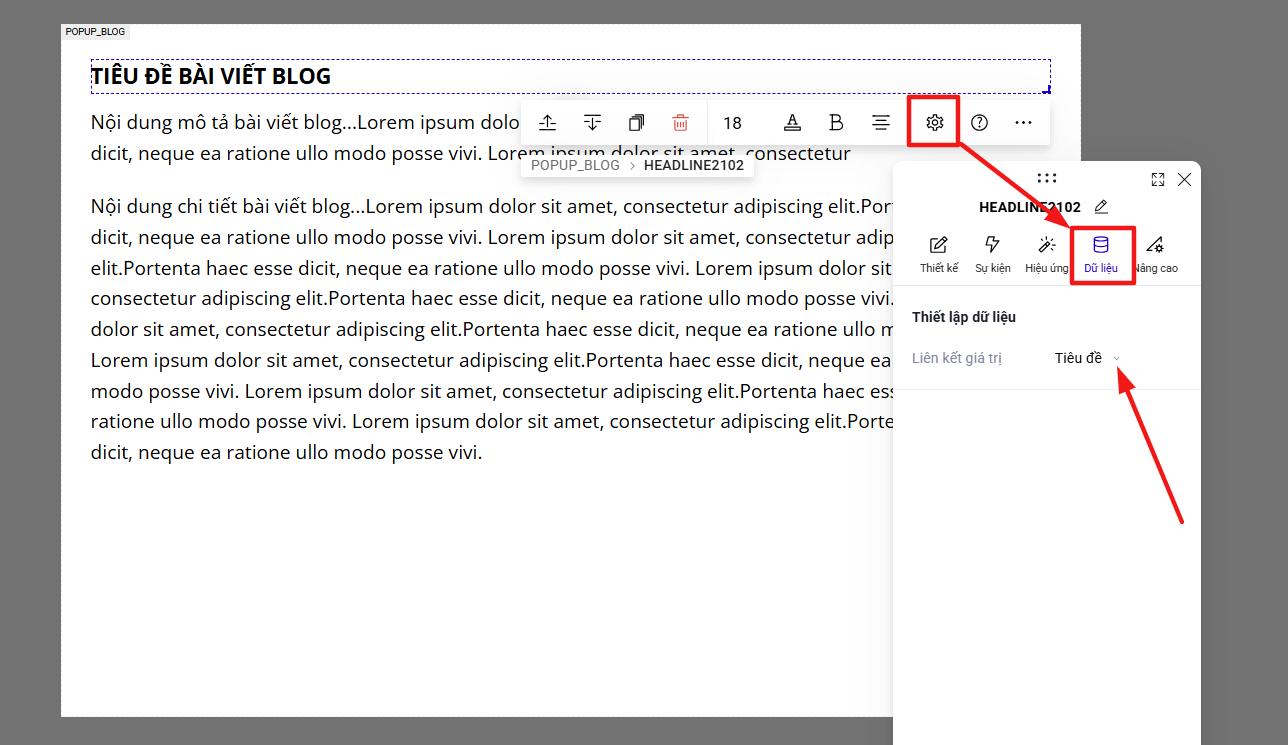Screen dimensions: 1288x745
Task: Select POPUP_BLOG in the breadcrumb
Action: (x=575, y=165)
